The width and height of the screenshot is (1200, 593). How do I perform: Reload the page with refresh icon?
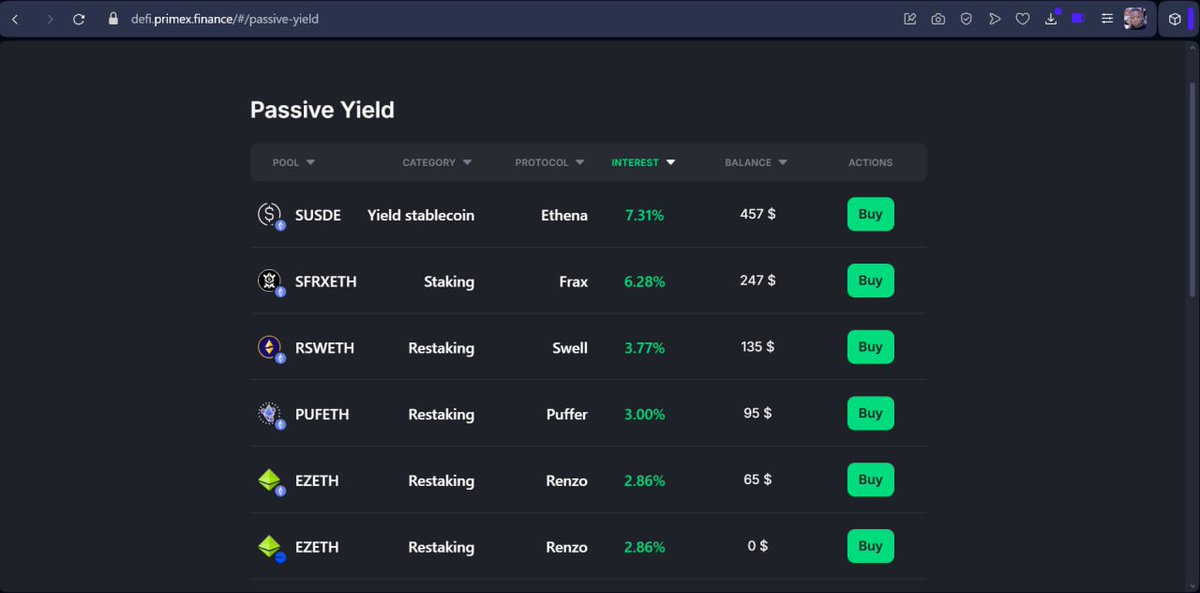(79, 19)
